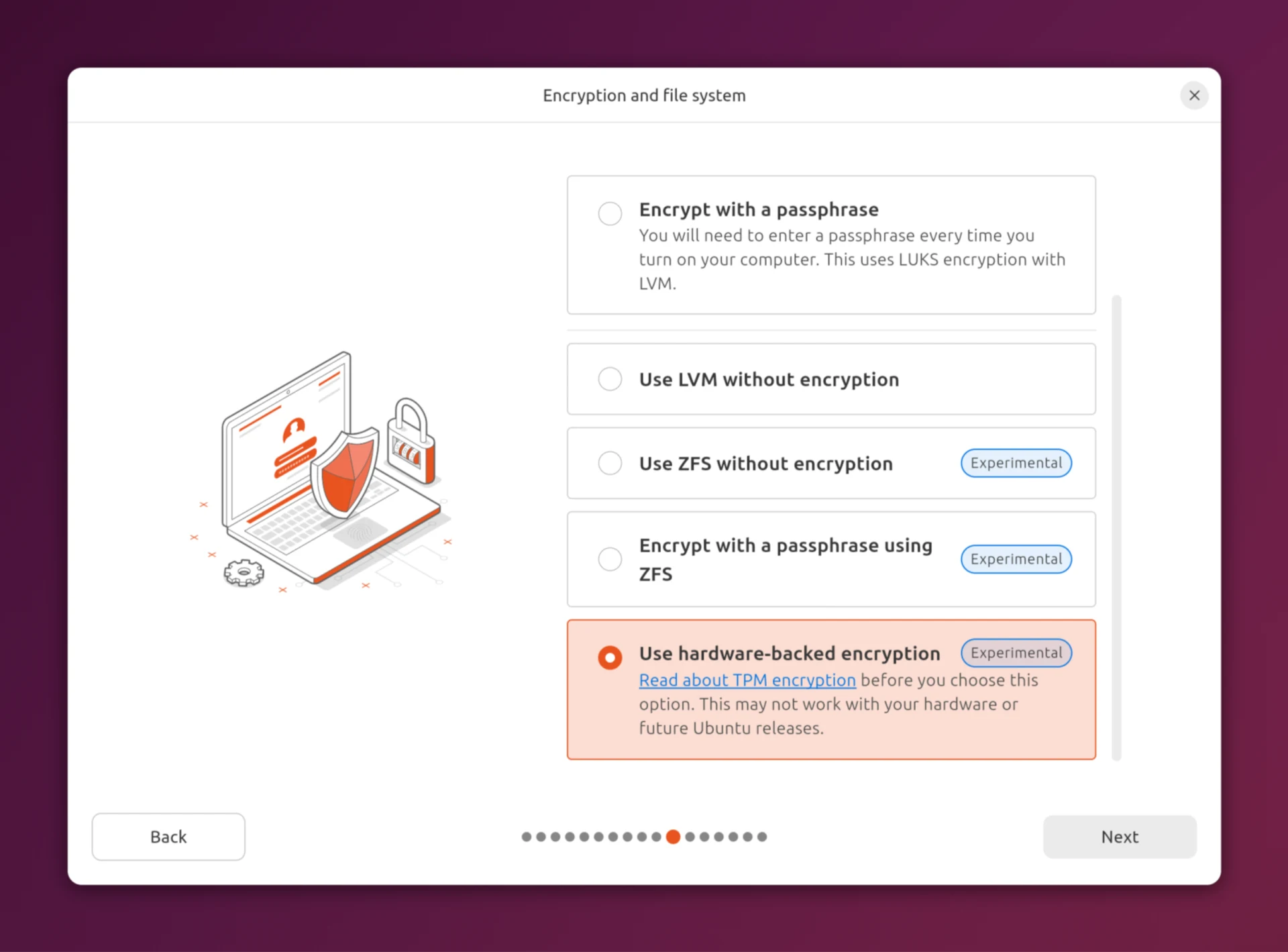This screenshot has width=1288, height=952.
Task: Open the "Read about TPM encryption" link
Action: (747, 680)
